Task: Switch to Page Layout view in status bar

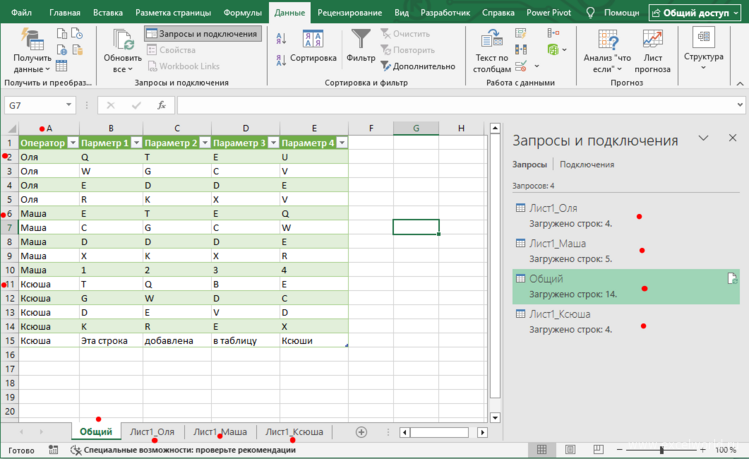Action: point(570,451)
